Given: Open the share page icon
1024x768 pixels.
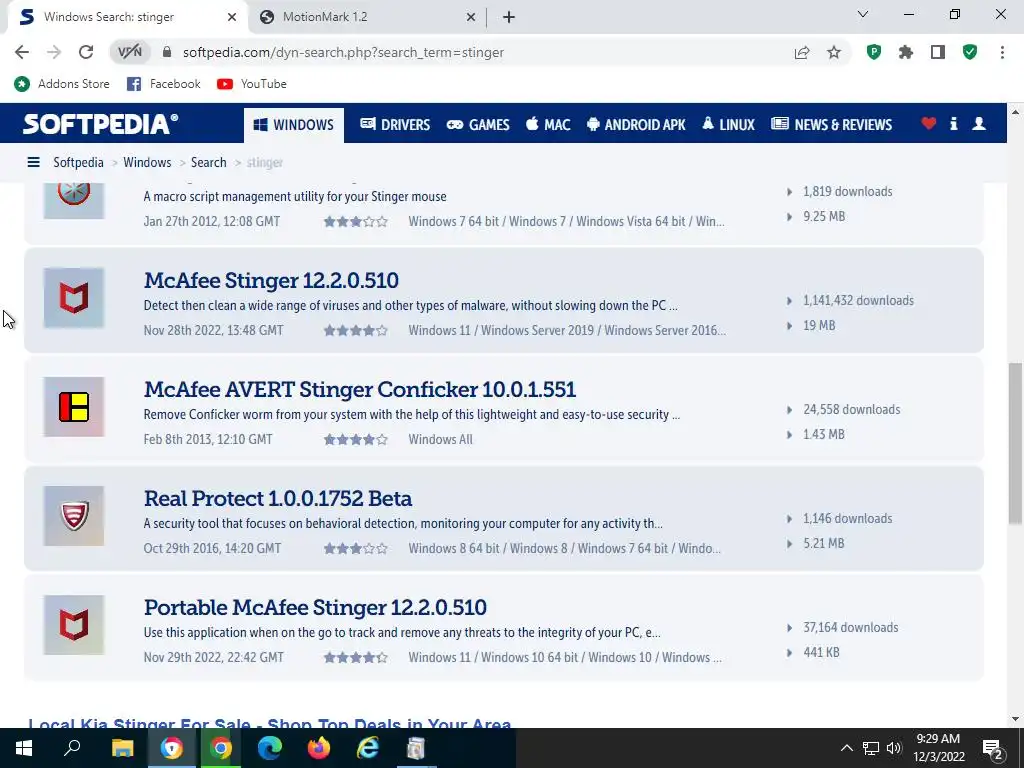Looking at the screenshot, I should (x=801, y=52).
